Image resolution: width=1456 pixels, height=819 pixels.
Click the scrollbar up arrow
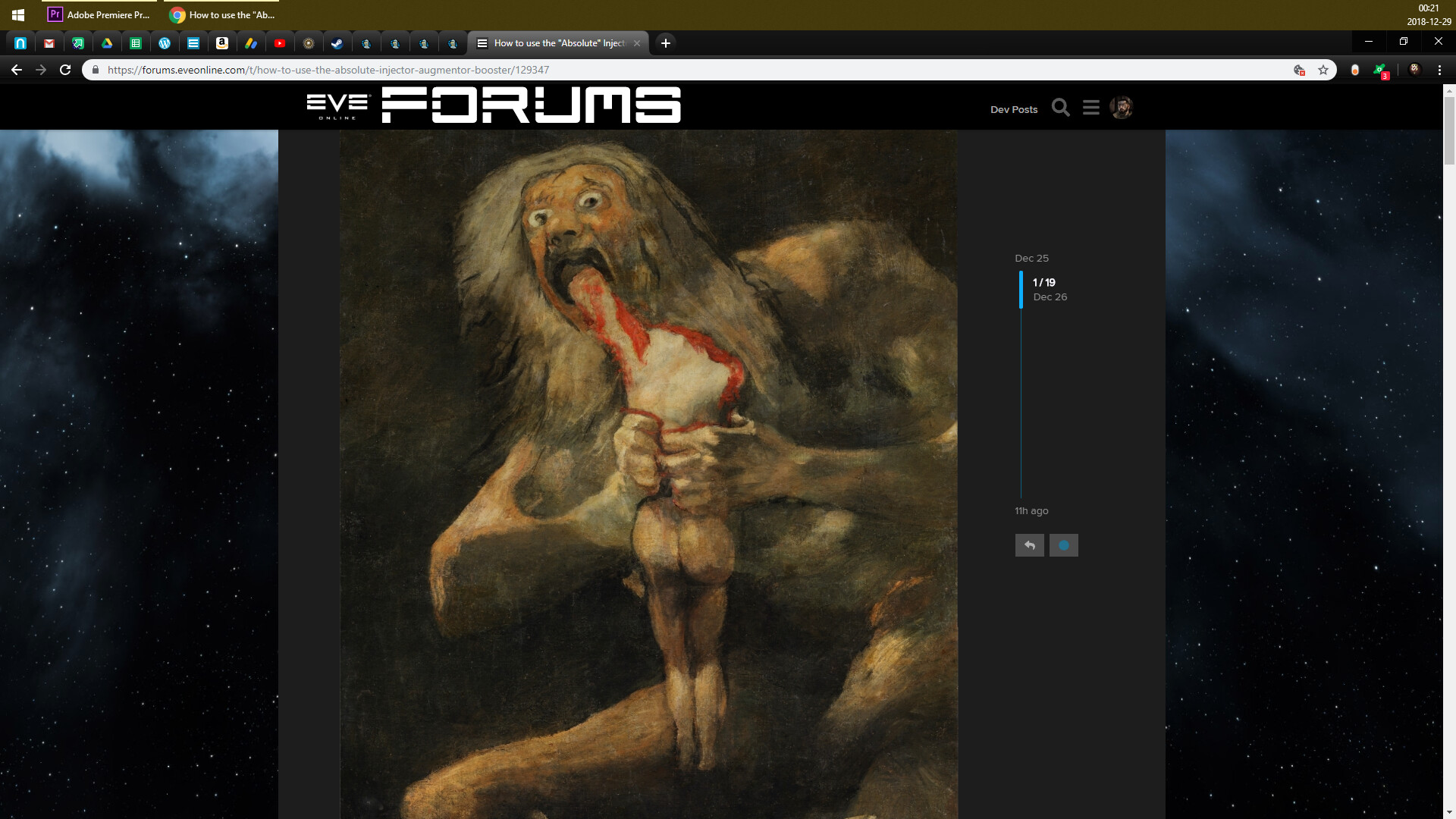click(x=1449, y=89)
